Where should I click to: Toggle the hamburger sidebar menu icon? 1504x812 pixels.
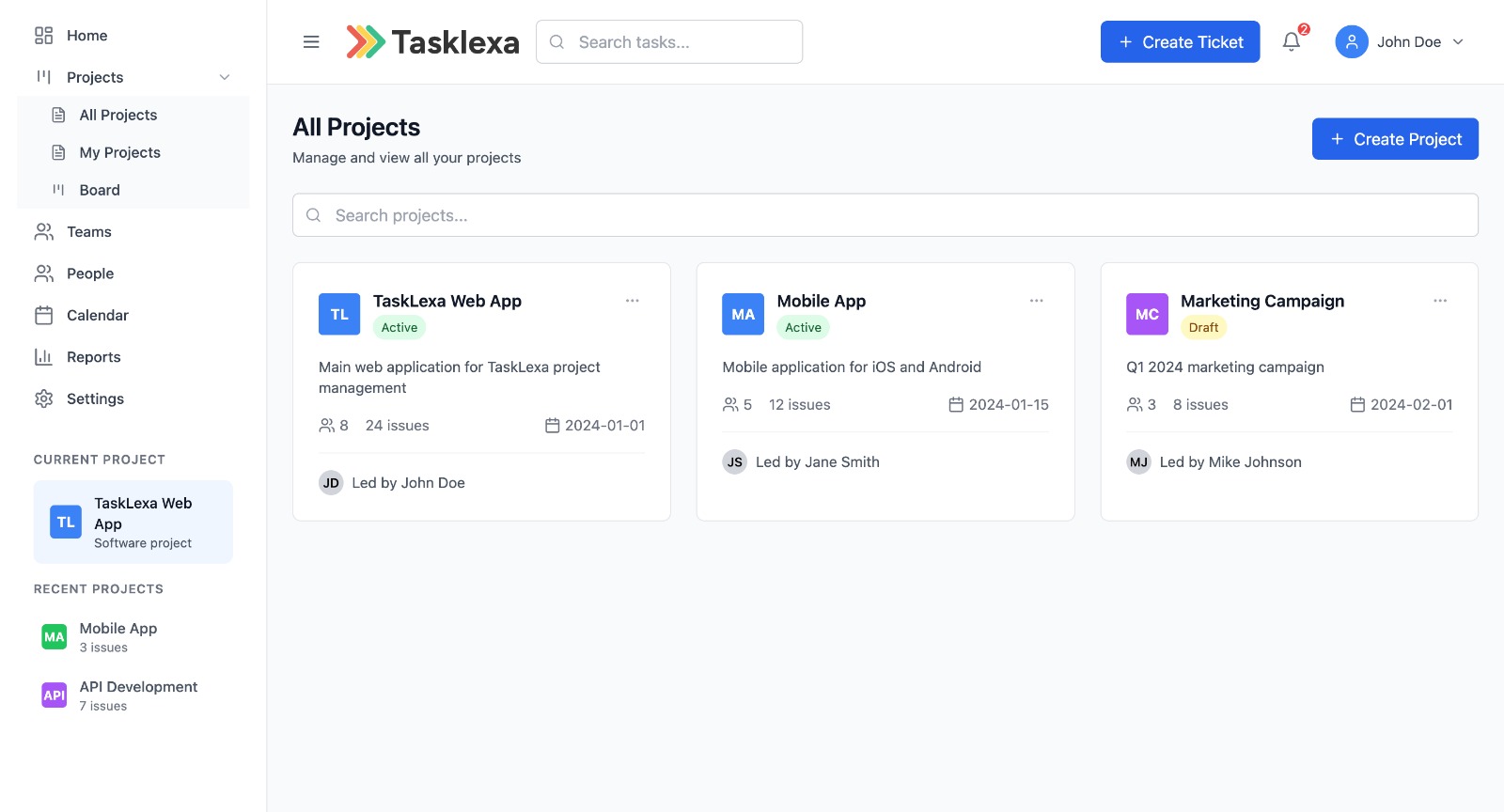pos(311,42)
